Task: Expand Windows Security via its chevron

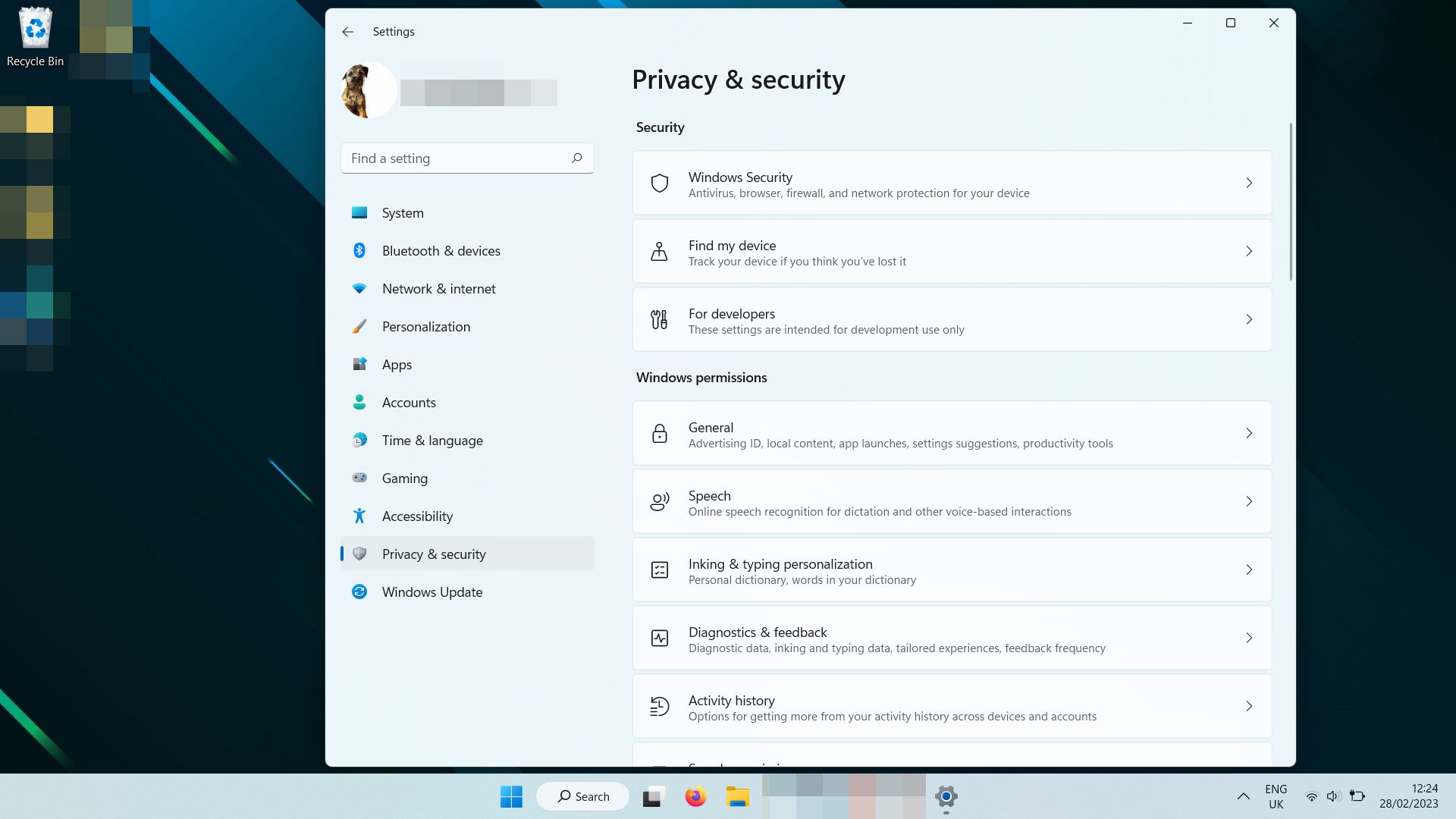Action: [x=1249, y=183]
